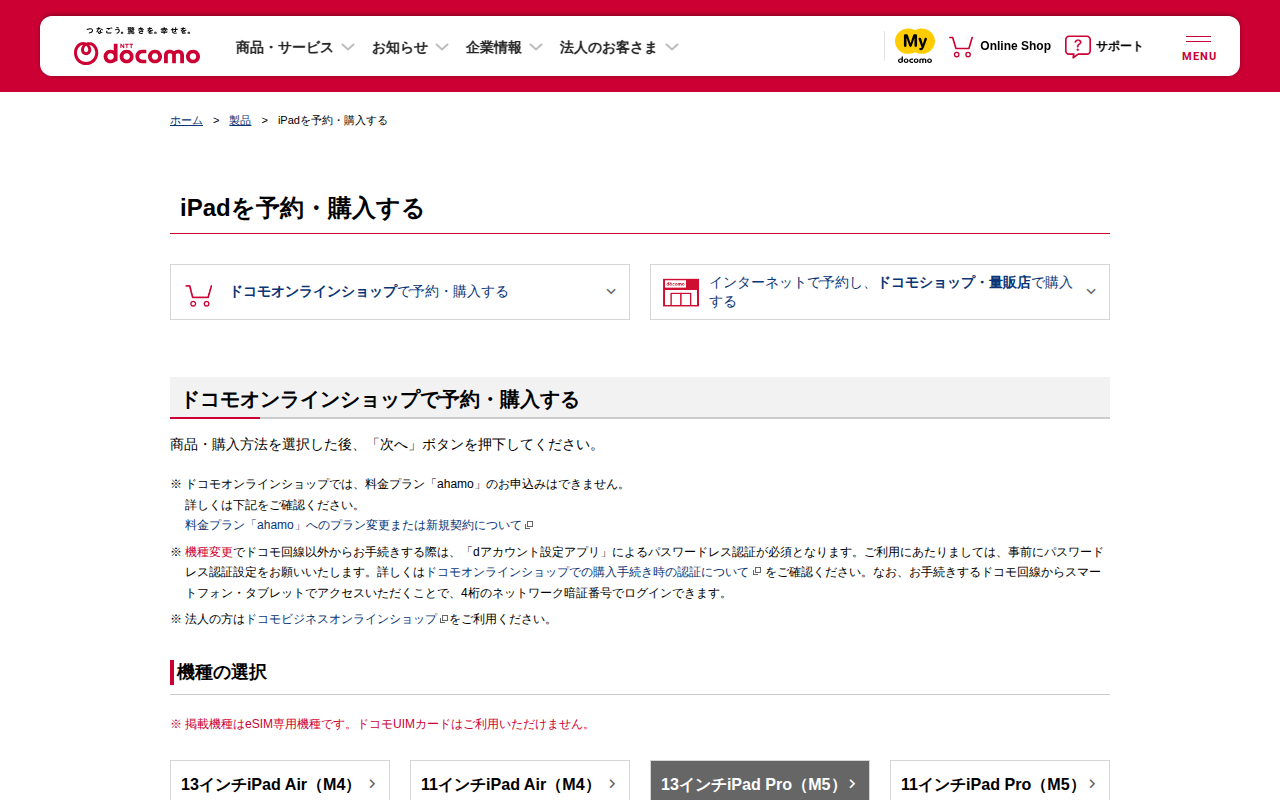The image size is (1280, 800).
Task: Open 料金プラン「ahamo」へのプラン変更 link
Action: (353, 525)
